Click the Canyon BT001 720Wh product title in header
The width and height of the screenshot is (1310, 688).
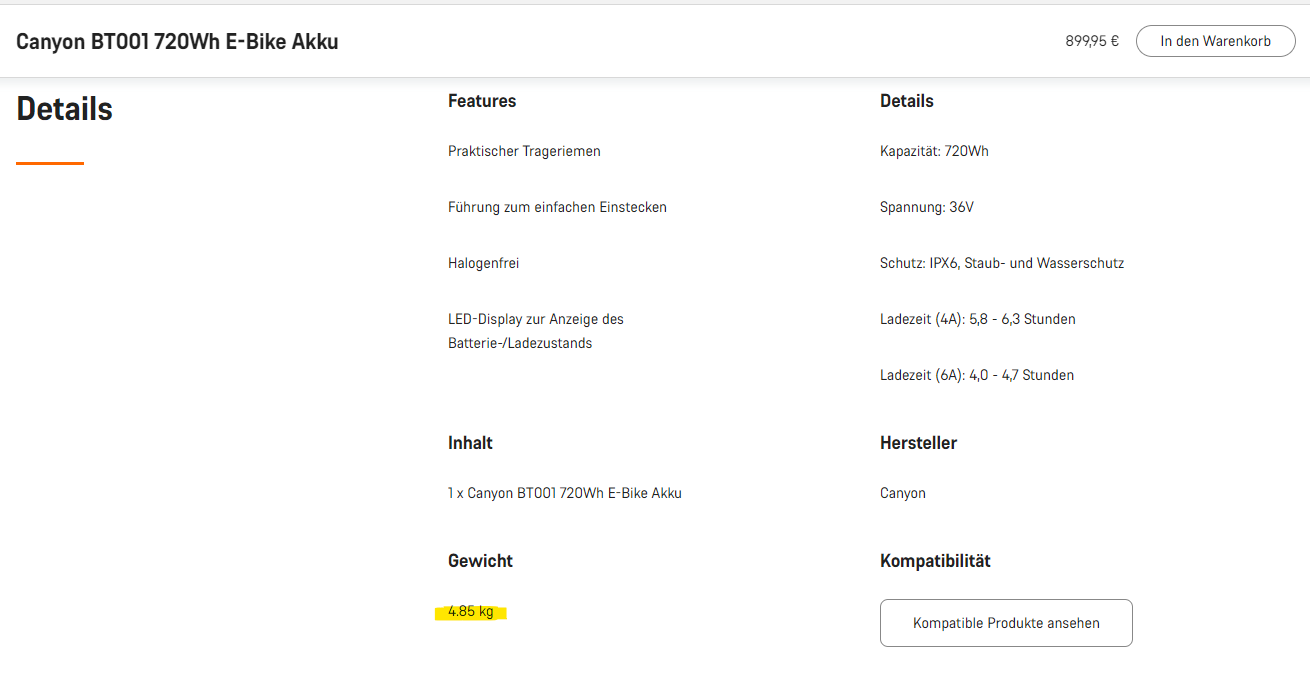tap(177, 42)
